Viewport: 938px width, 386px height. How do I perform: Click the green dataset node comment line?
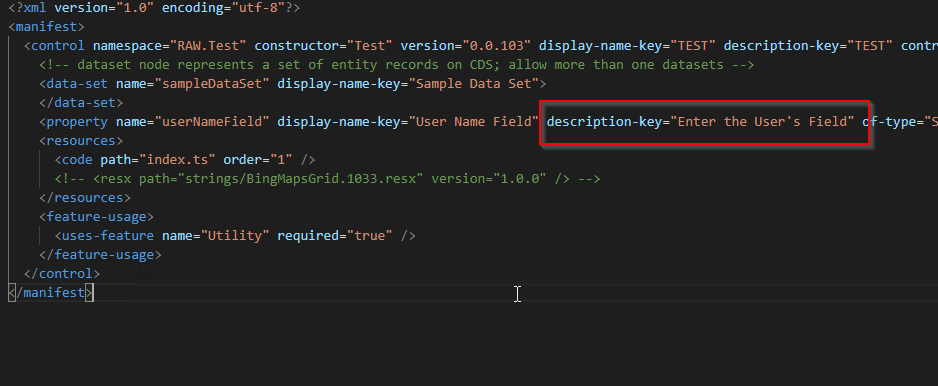tap(397, 65)
